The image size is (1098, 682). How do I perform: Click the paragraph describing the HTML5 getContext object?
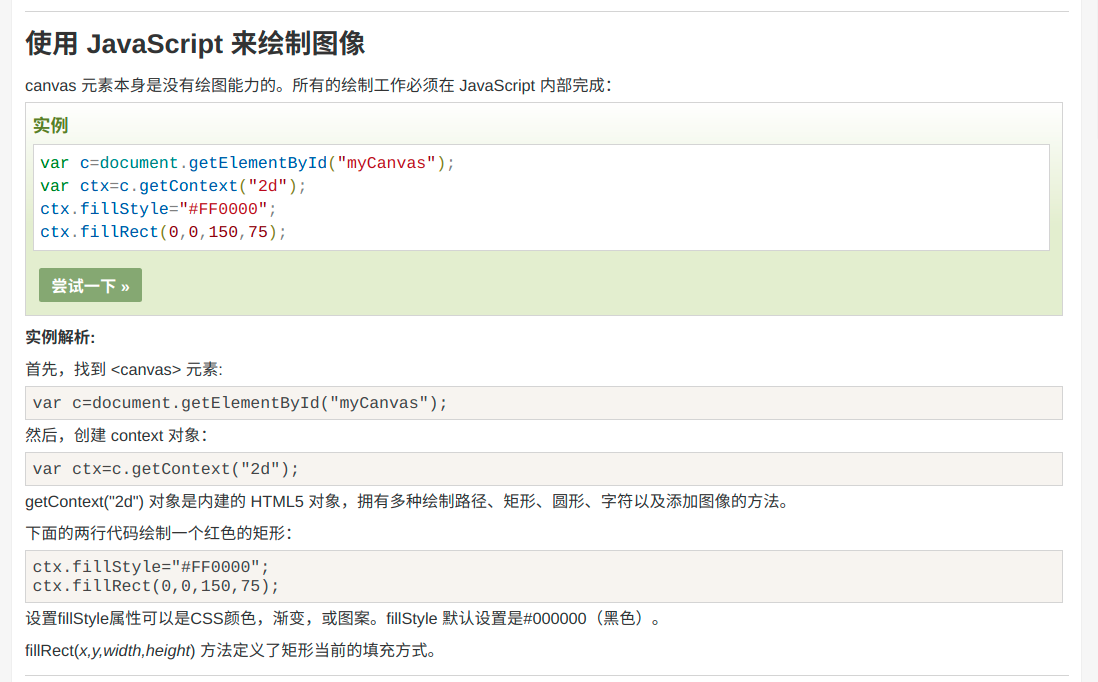tap(407, 501)
